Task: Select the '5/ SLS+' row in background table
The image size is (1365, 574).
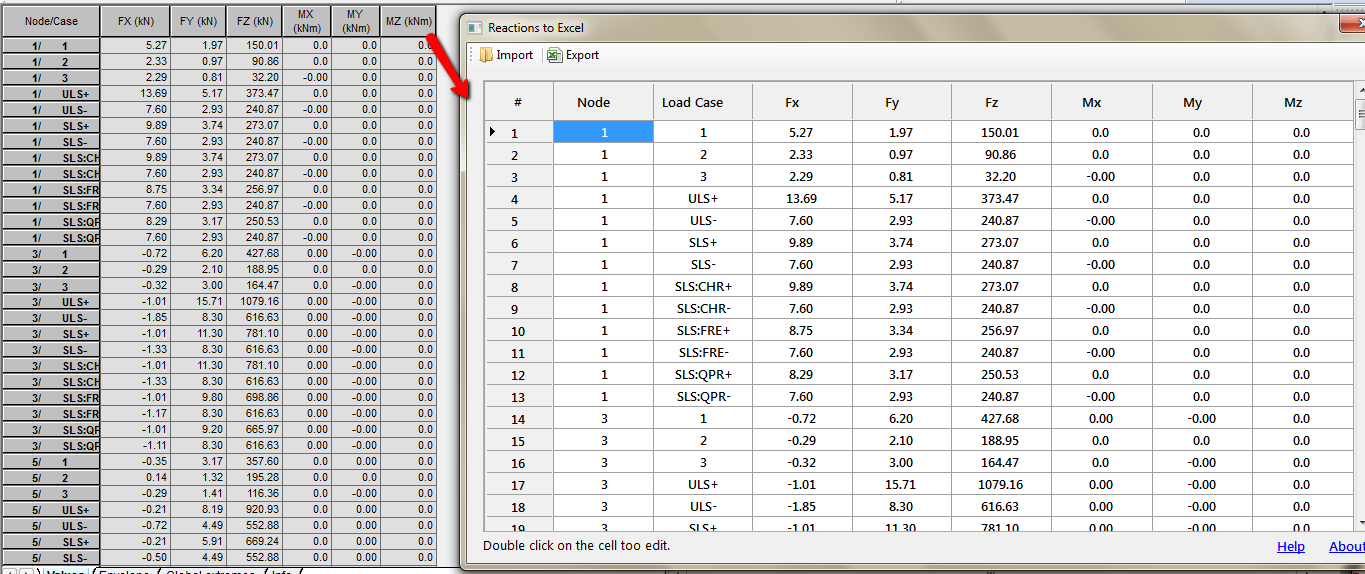Action: (x=51, y=541)
